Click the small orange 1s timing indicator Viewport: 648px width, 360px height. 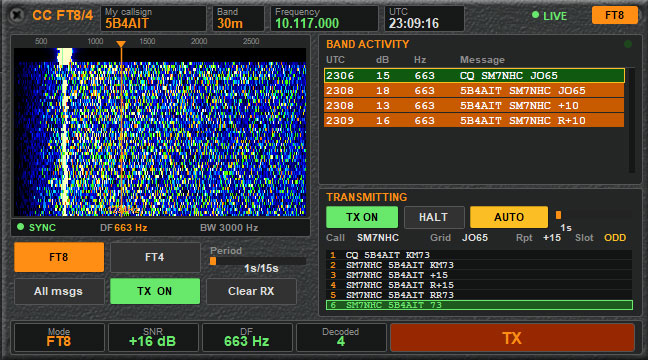click(x=558, y=215)
